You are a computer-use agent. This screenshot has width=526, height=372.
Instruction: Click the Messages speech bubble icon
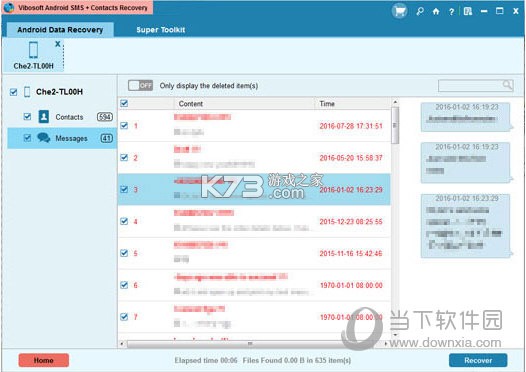coord(44,138)
